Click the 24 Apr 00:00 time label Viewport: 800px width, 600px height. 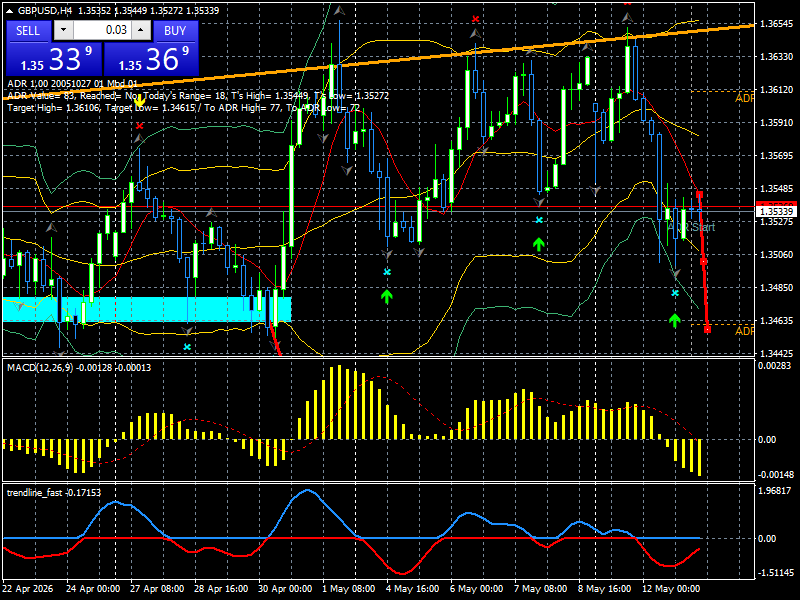click(93, 588)
